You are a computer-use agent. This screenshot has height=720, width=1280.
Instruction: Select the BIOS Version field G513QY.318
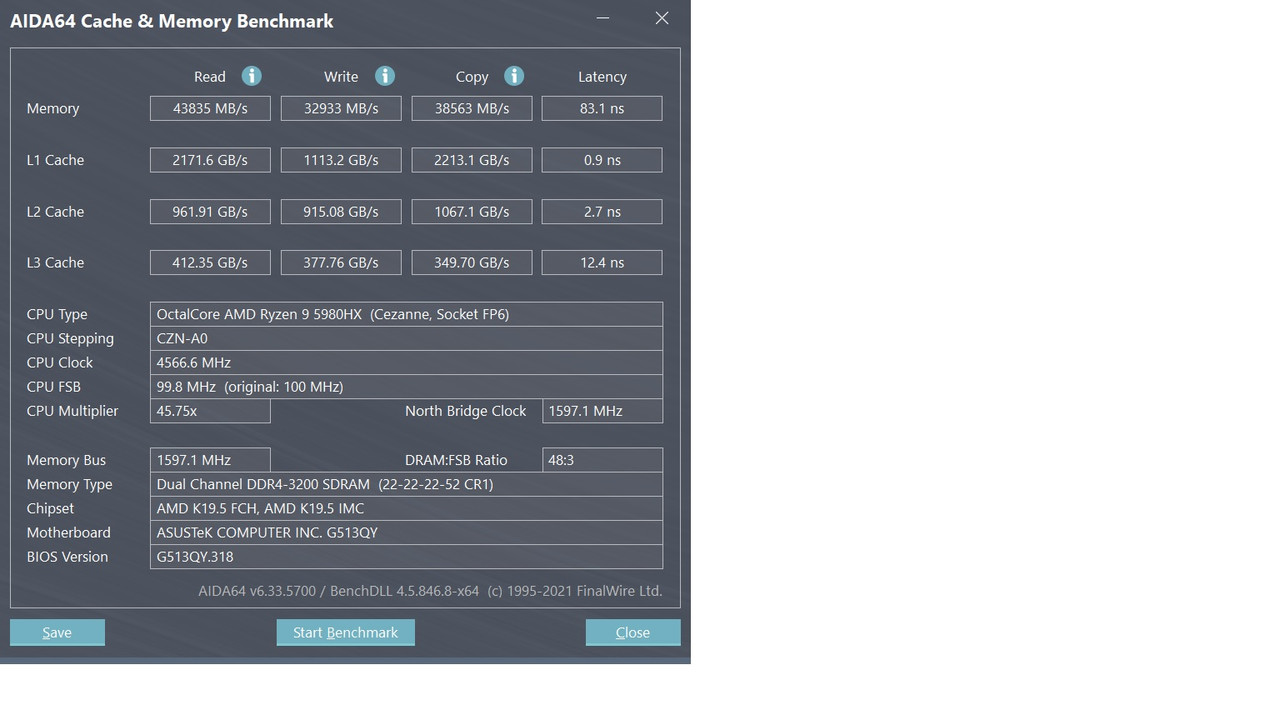pos(406,557)
